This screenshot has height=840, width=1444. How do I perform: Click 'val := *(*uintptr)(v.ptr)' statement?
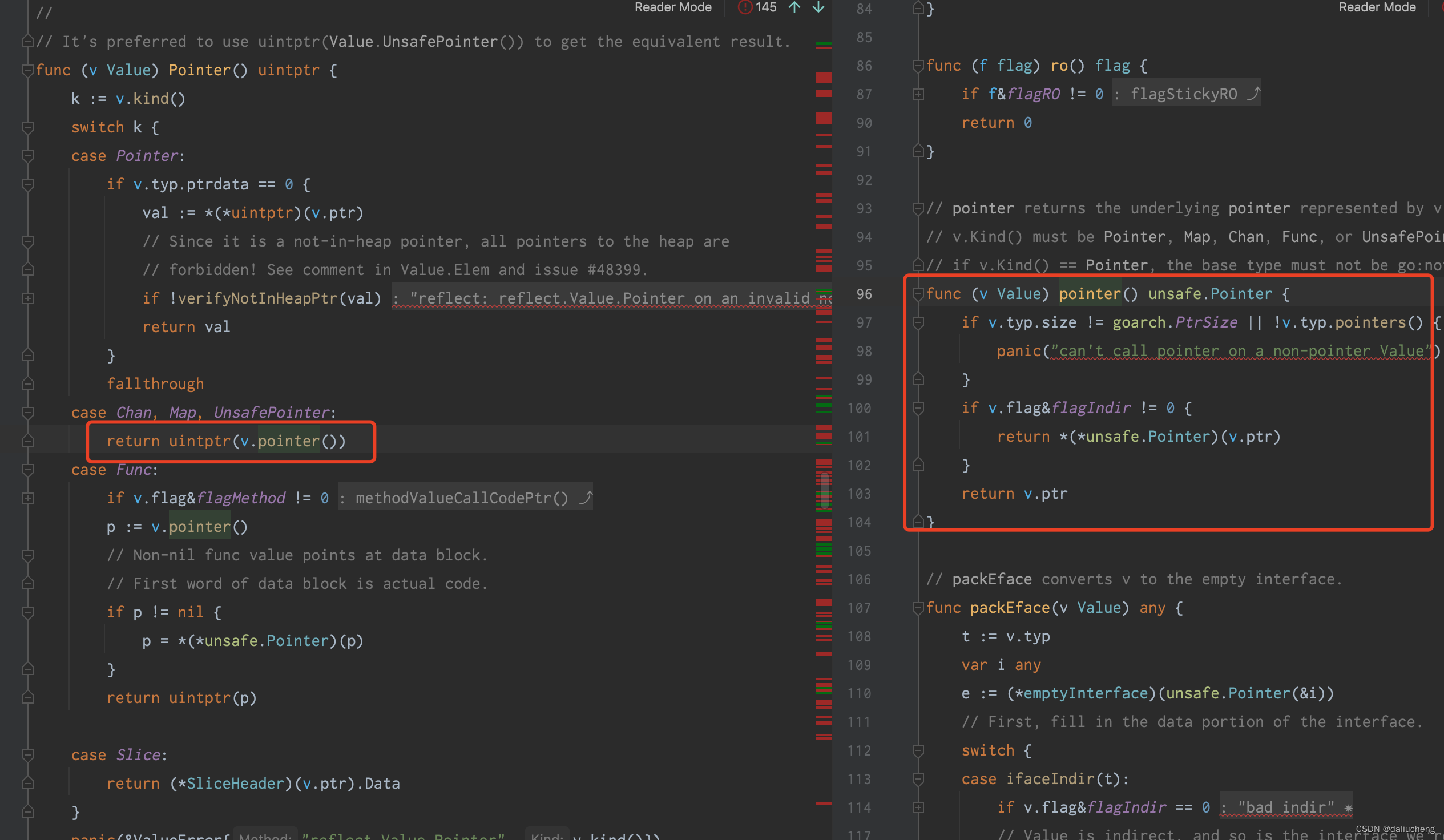point(253,213)
